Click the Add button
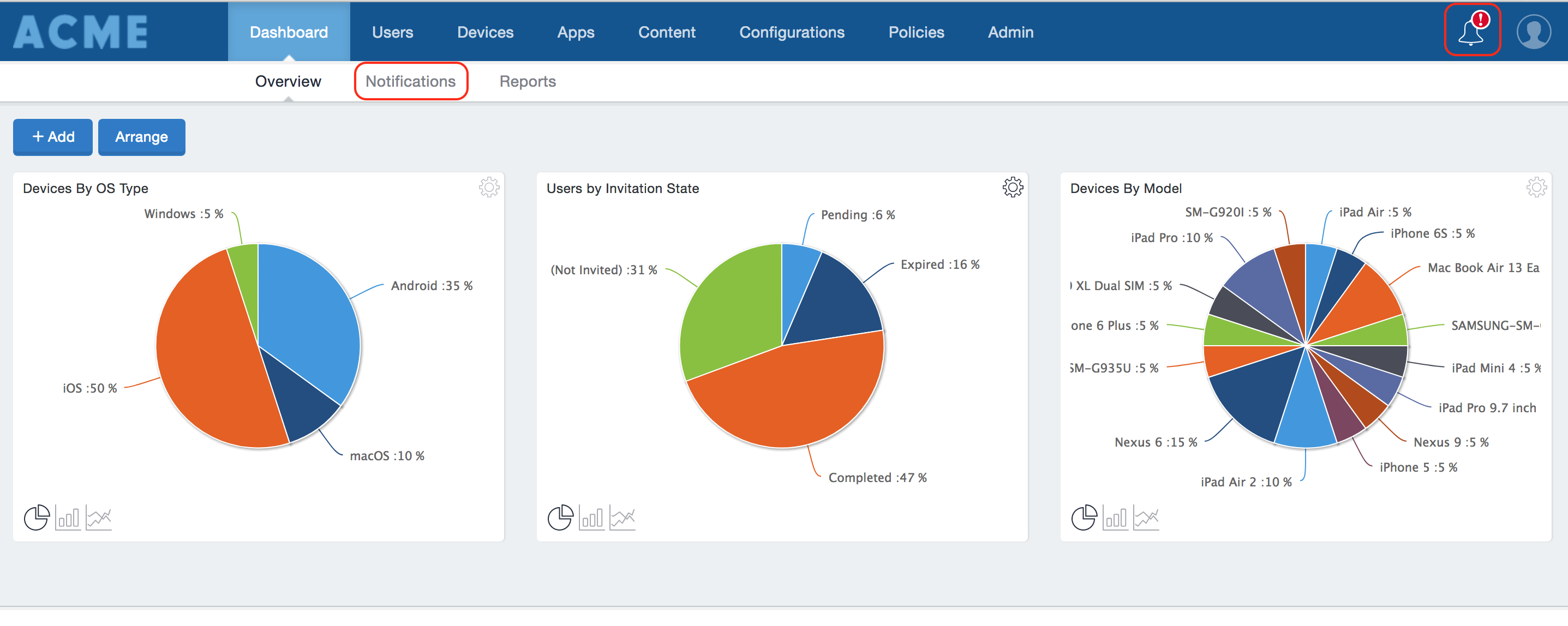 coord(52,137)
